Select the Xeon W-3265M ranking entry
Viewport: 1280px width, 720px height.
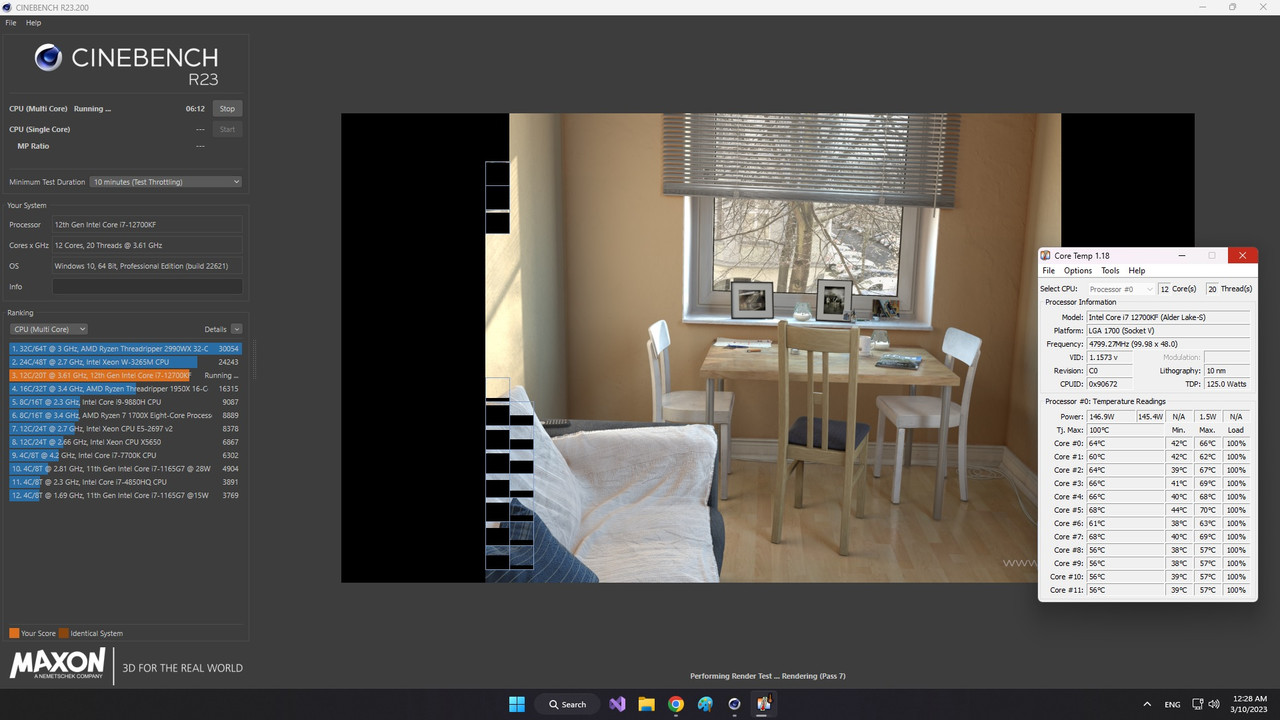(126, 362)
